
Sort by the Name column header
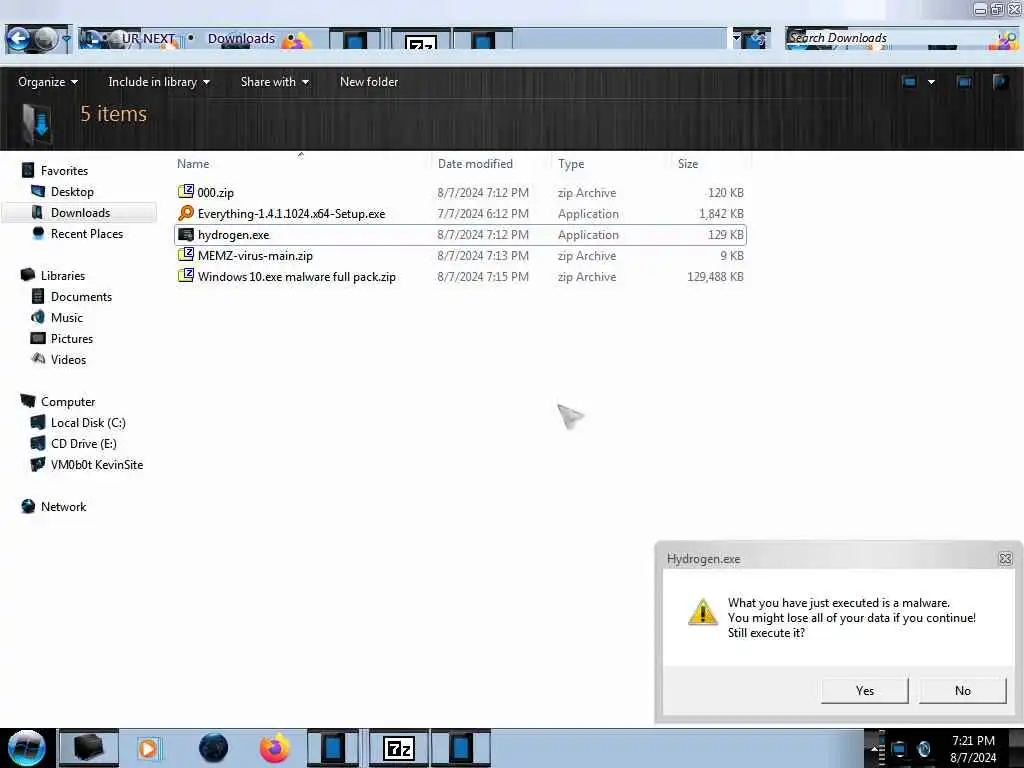click(x=193, y=164)
